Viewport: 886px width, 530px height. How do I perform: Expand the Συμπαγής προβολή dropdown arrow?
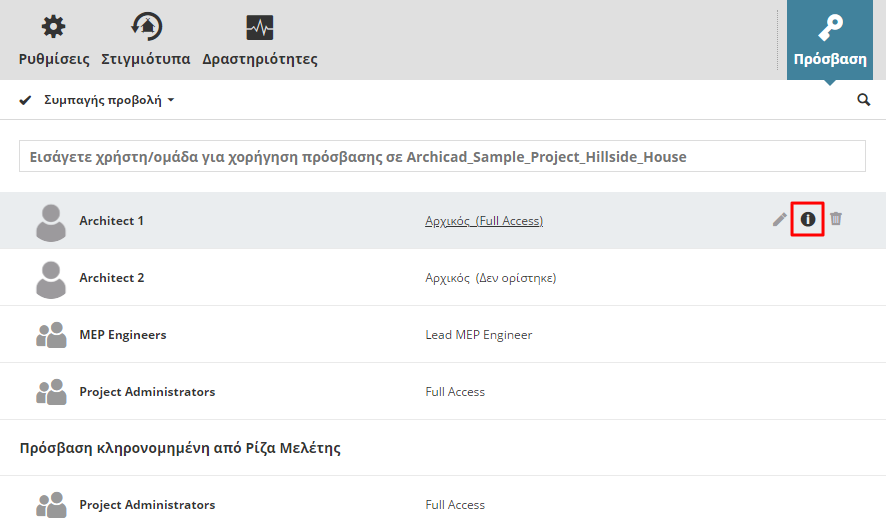pyautogui.click(x=171, y=101)
